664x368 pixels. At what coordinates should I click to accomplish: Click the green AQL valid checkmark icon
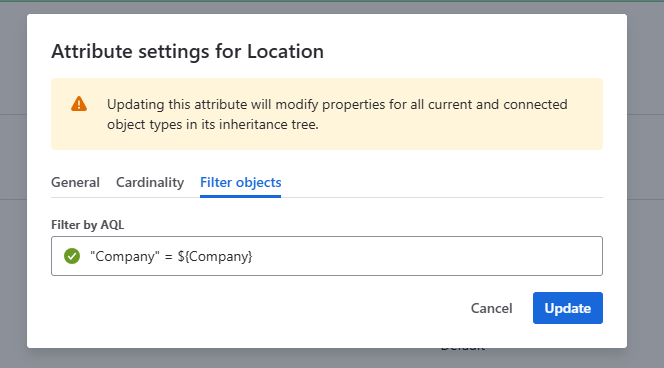click(72, 256)
